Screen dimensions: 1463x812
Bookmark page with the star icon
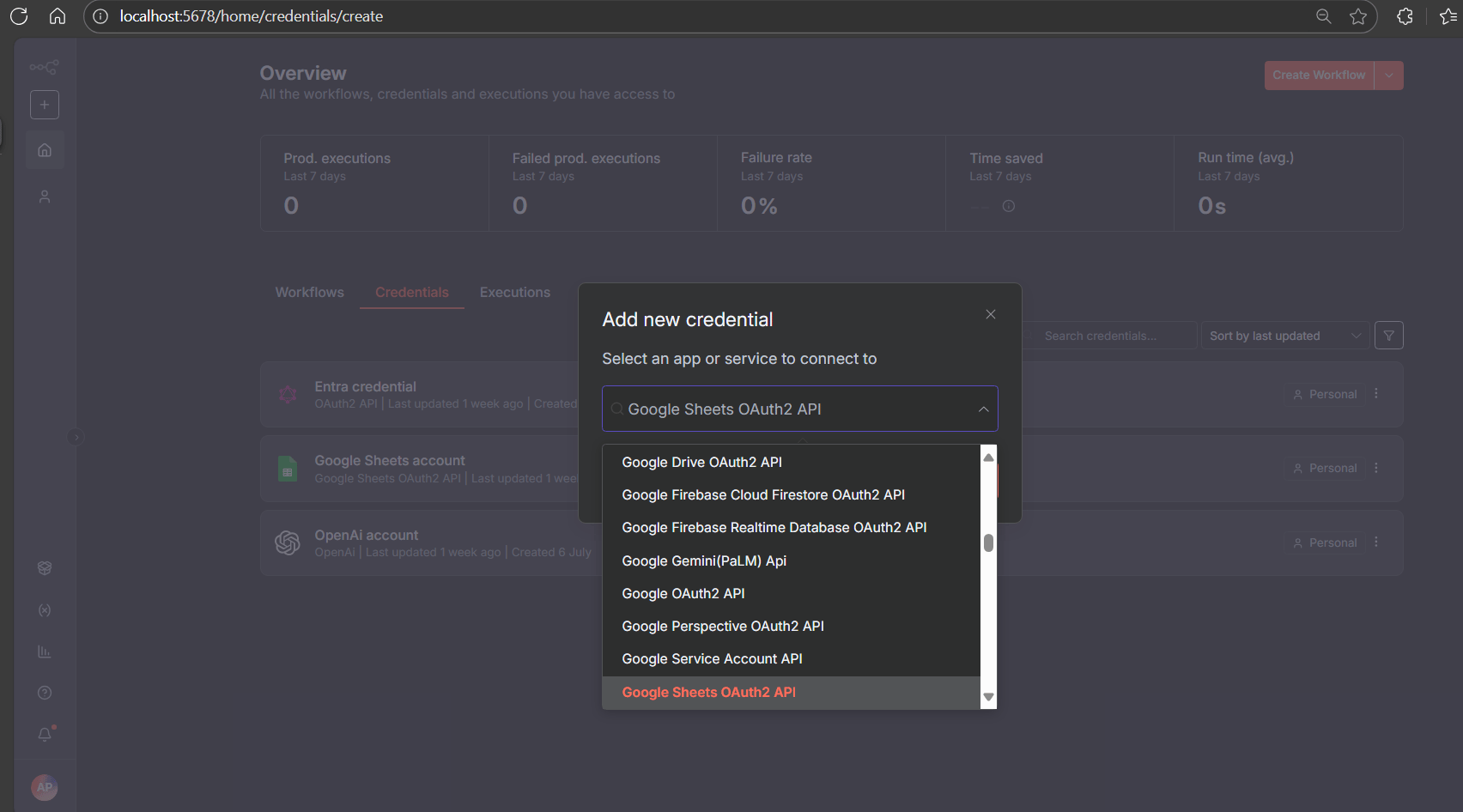[x=1358, y=16]
